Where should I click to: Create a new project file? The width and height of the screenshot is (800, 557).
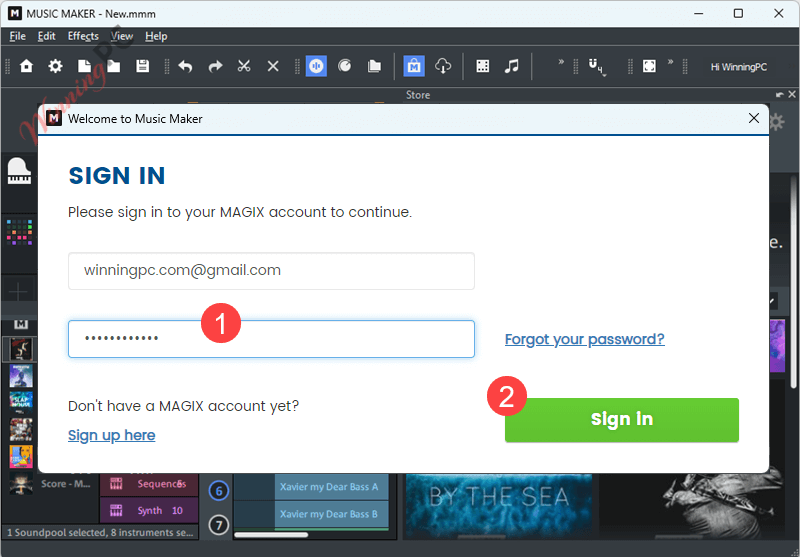pyautogui.click(x=84, y=66)
